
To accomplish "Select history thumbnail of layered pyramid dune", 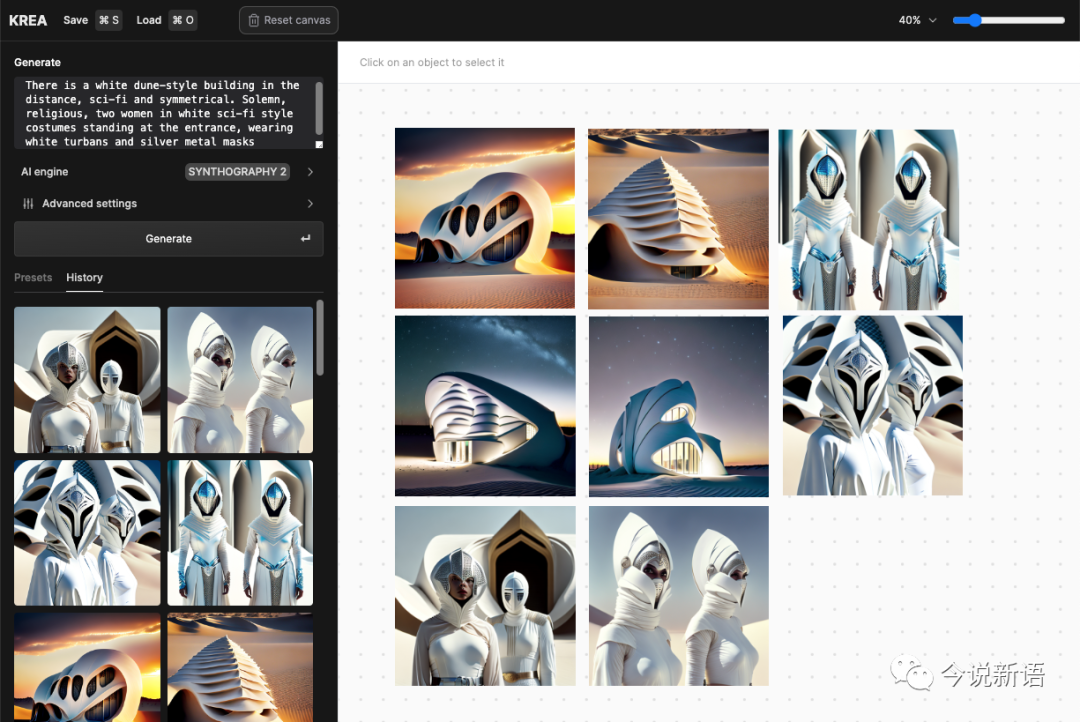I will coord(240,667).
